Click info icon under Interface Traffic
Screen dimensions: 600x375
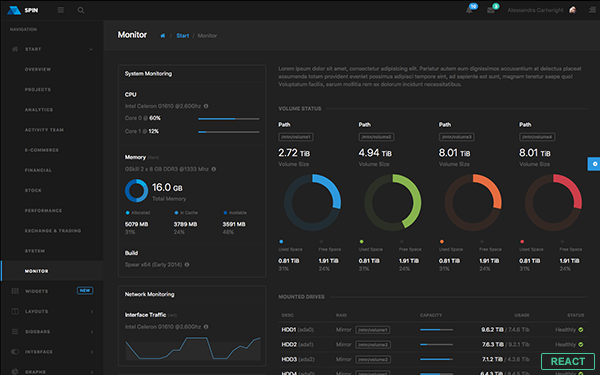coord(206,327)
